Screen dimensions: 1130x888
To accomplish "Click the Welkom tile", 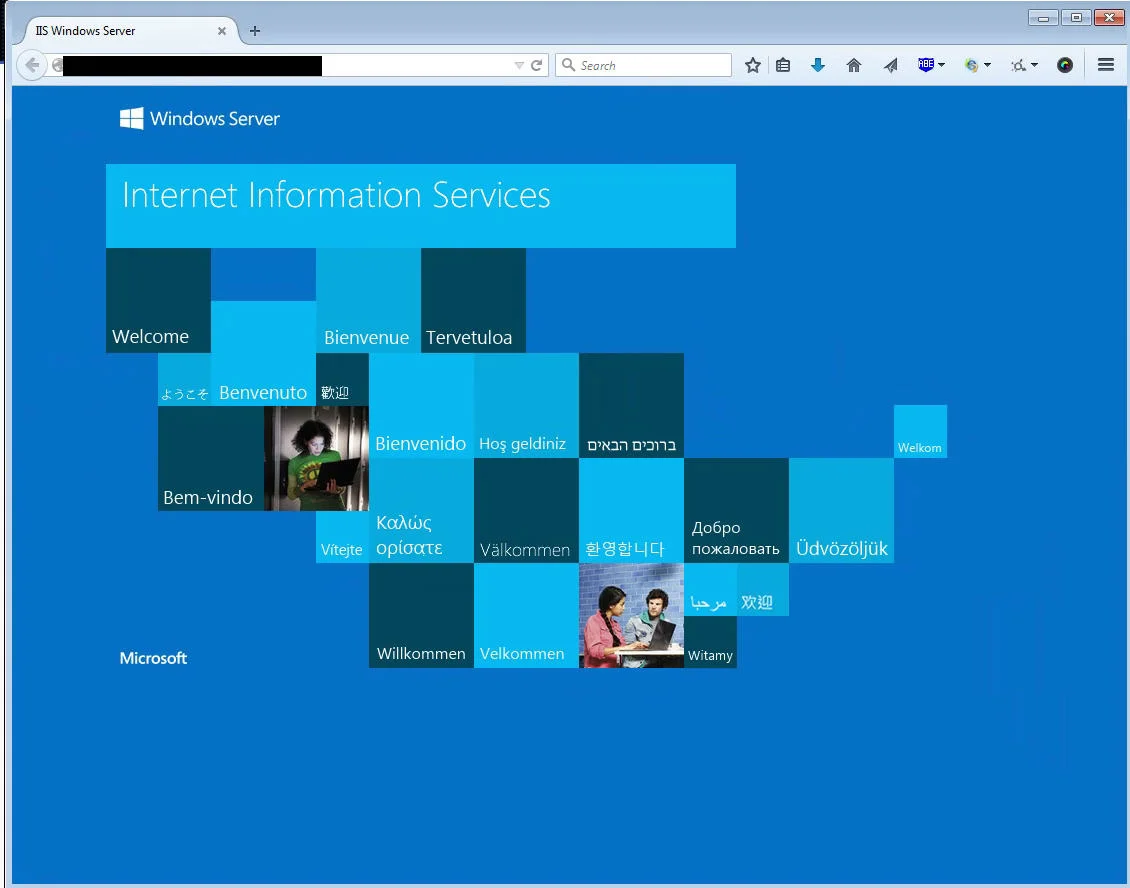I will pyautogui.click(x=920, y=432).
